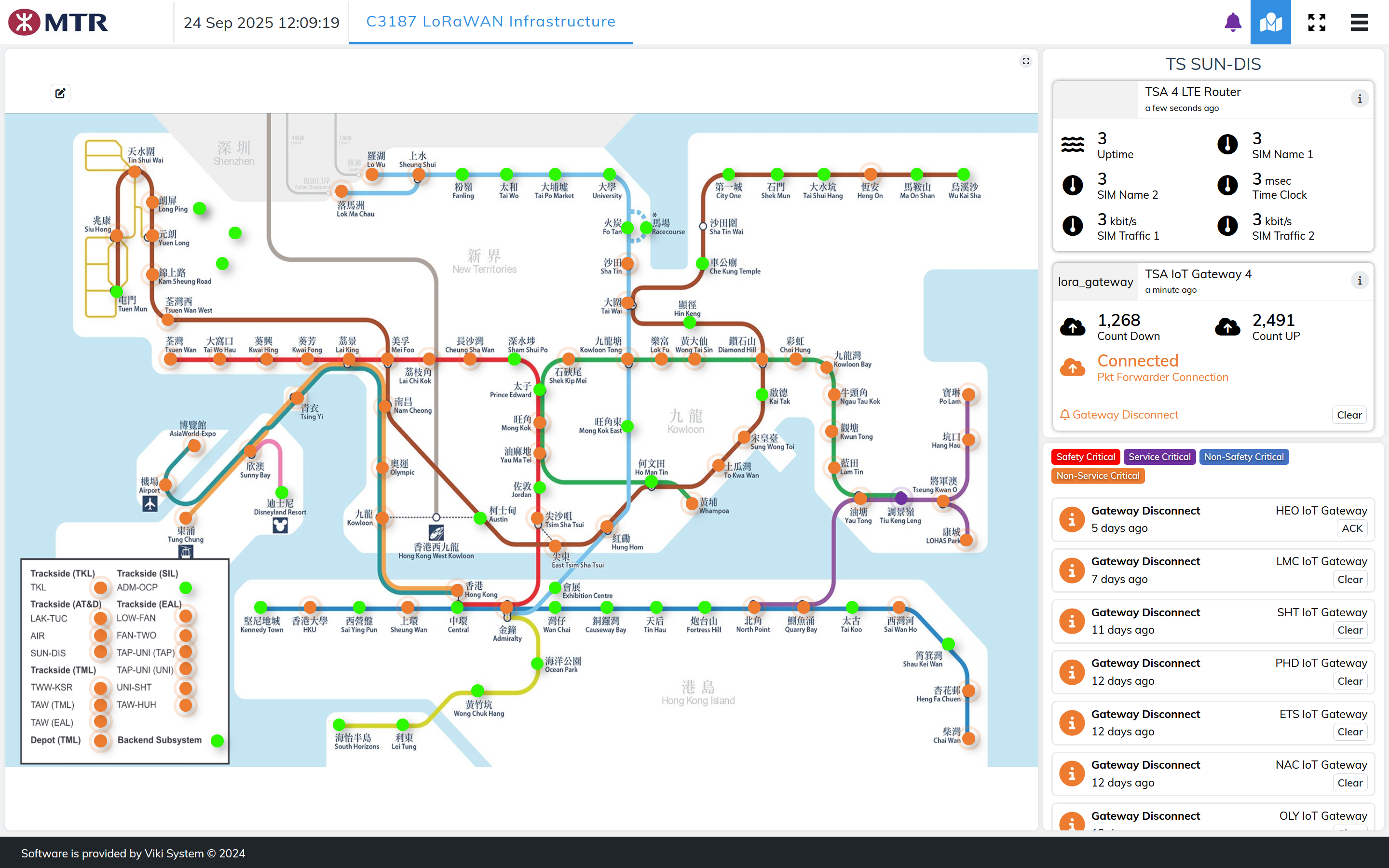Open the hamburger menu
The width and height of the screenshot is (1389, 868).
(1359, 22)
